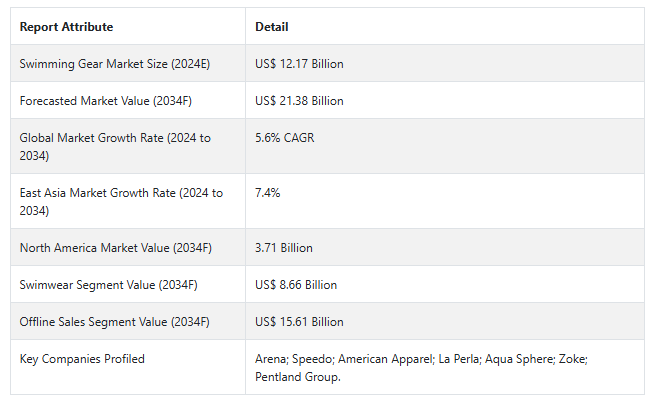The image size is (654, 397).
Task: Select the North America Market Value (2034F) cell
Action: tap(128, 247)
